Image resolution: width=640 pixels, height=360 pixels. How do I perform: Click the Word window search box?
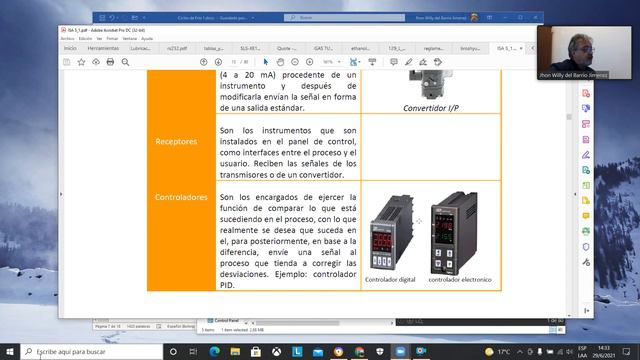[x=344, y=18]
